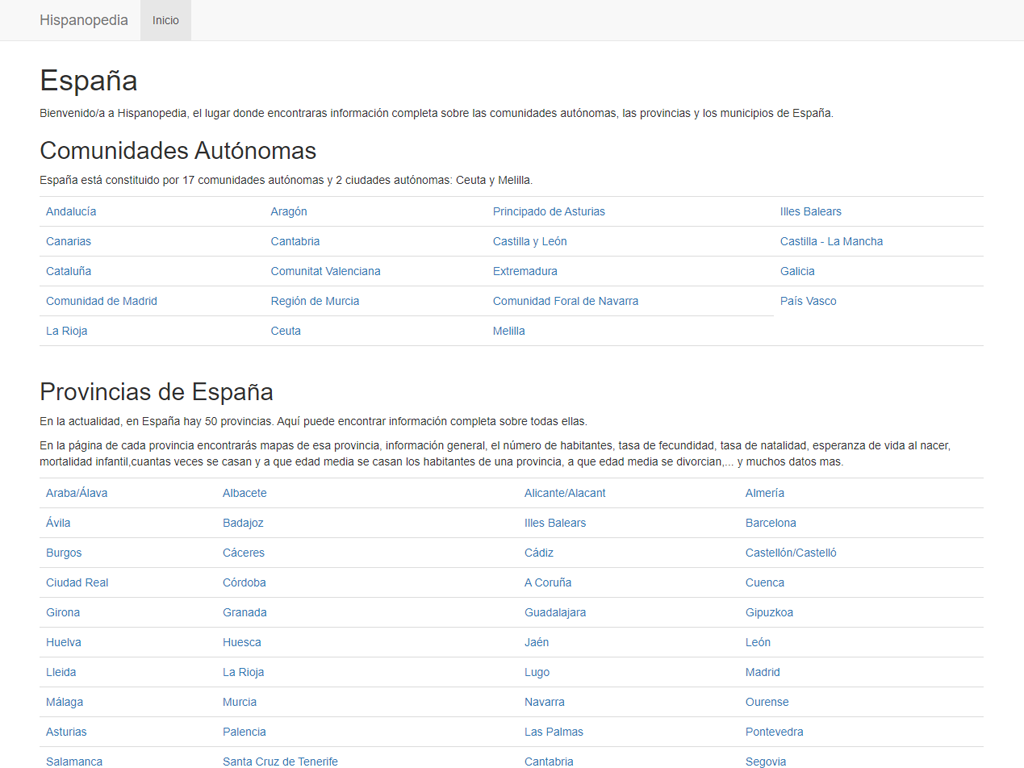Go to Principado de Asturias

549,212
